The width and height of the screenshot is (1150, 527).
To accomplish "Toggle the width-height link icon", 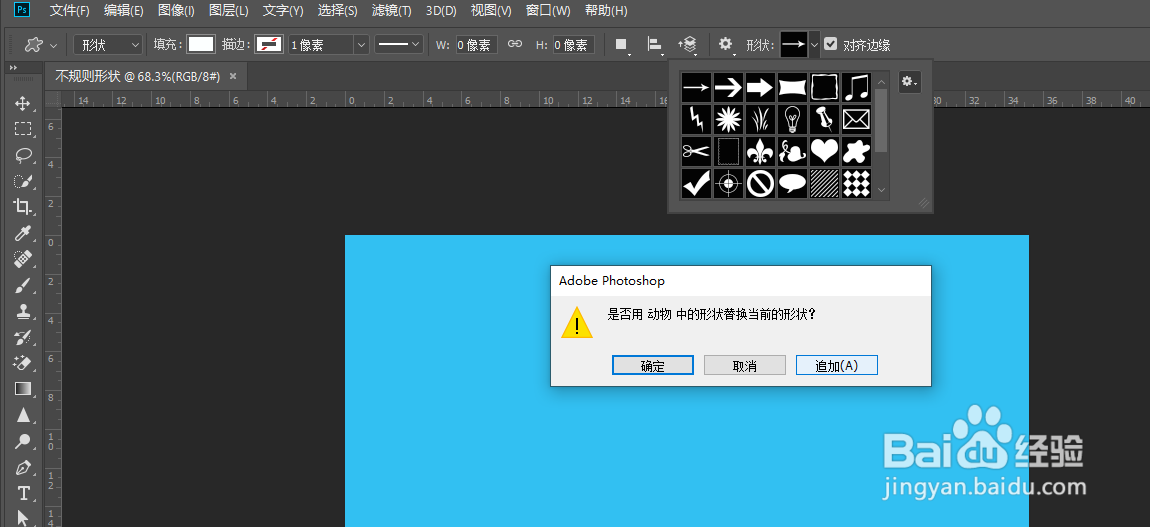I will 515,44.
